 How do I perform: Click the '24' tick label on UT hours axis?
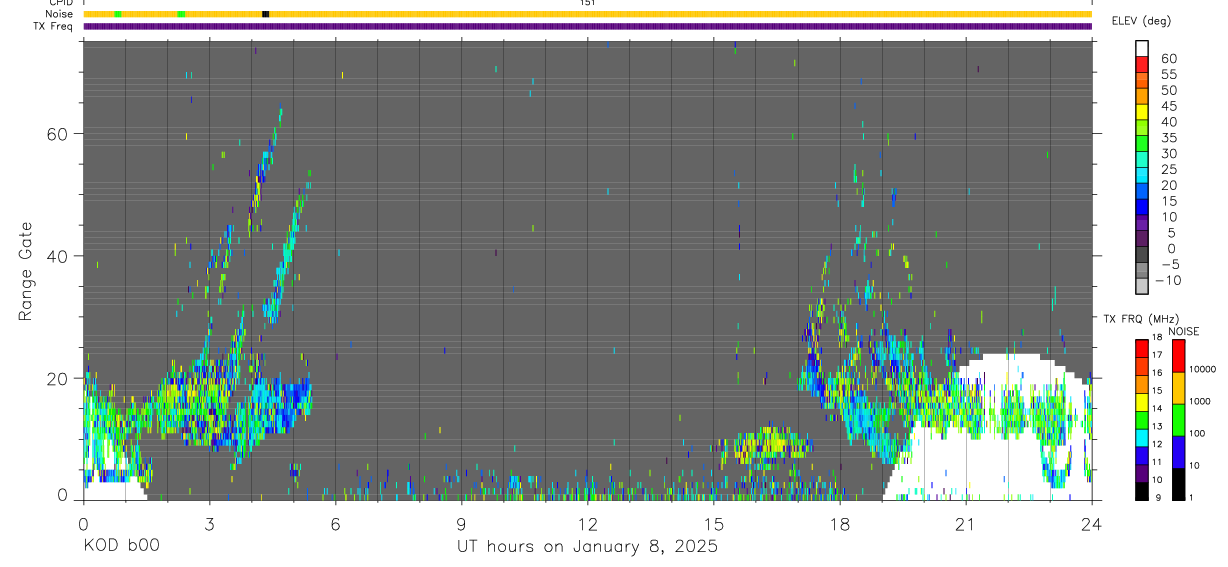click(1092, 523)
